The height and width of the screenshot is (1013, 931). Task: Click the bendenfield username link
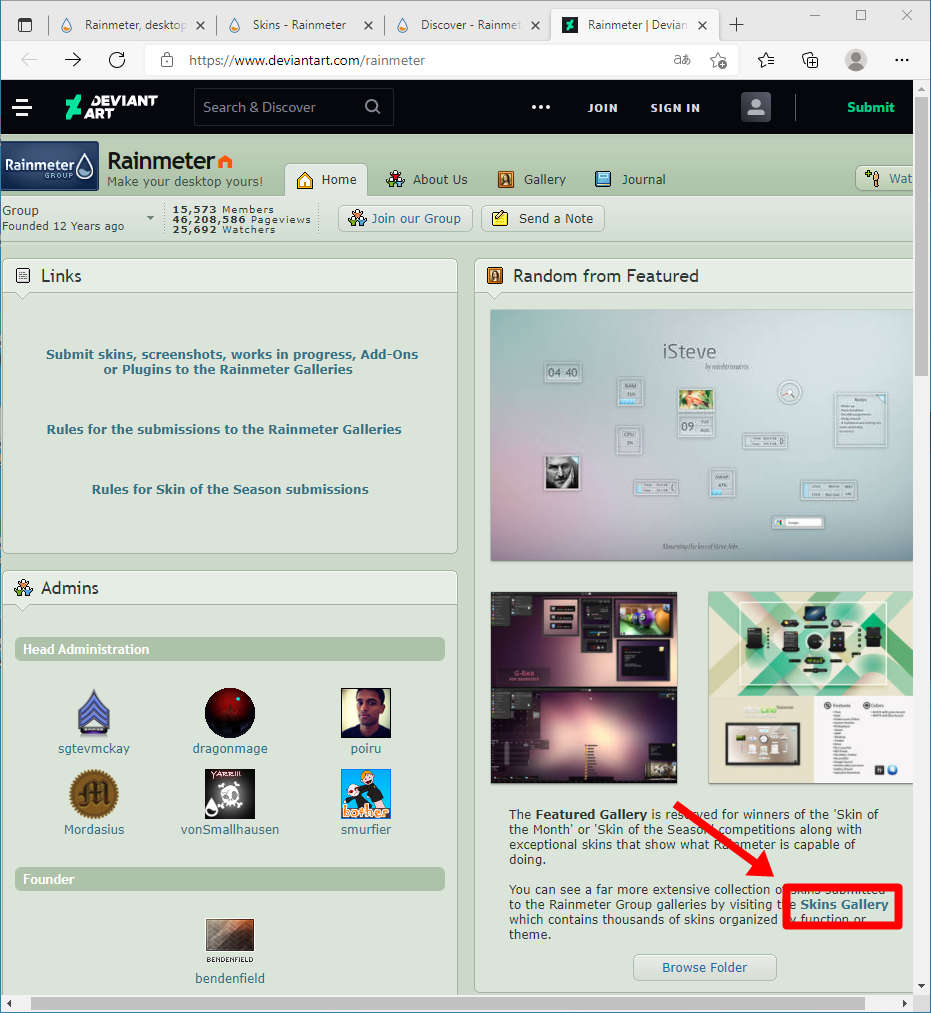coord(230,978)
